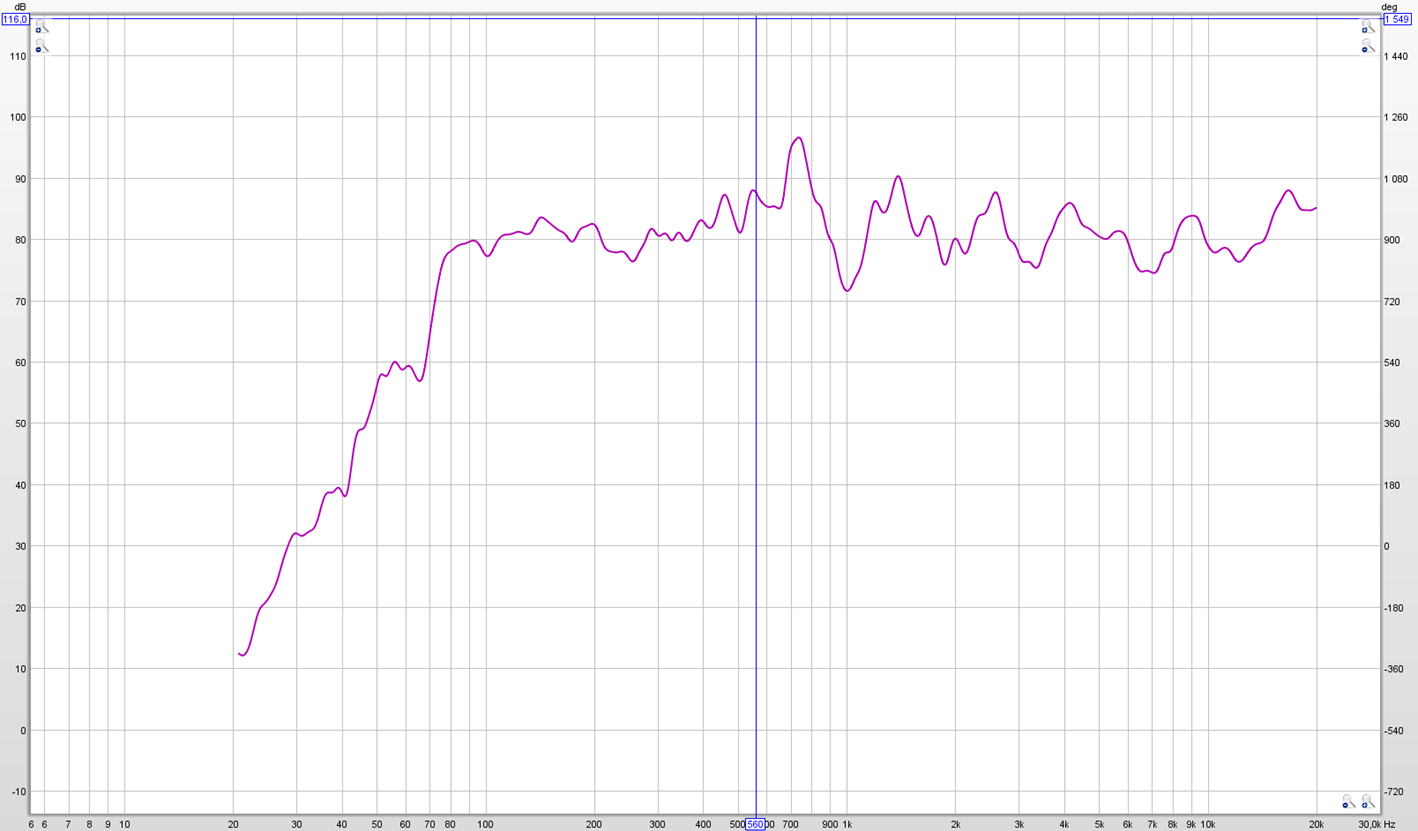Zoom in the frequency axis at bottom right

pyautogui.click(x=1367, y=801)
